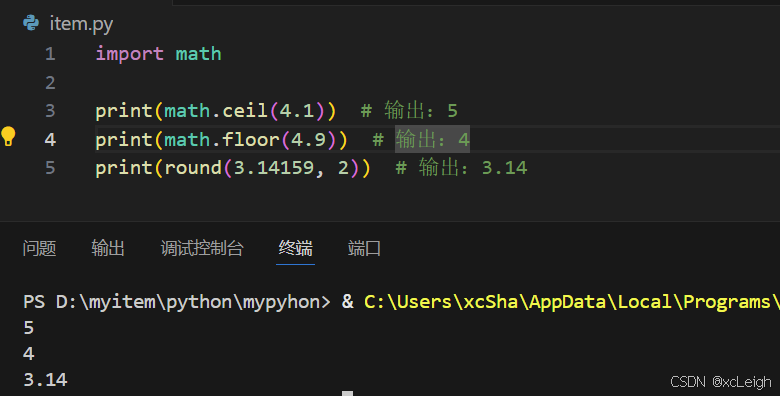Screen dimensions: 780x396
Task: Click terminal output line '4'
Action: tap(29, 354)
